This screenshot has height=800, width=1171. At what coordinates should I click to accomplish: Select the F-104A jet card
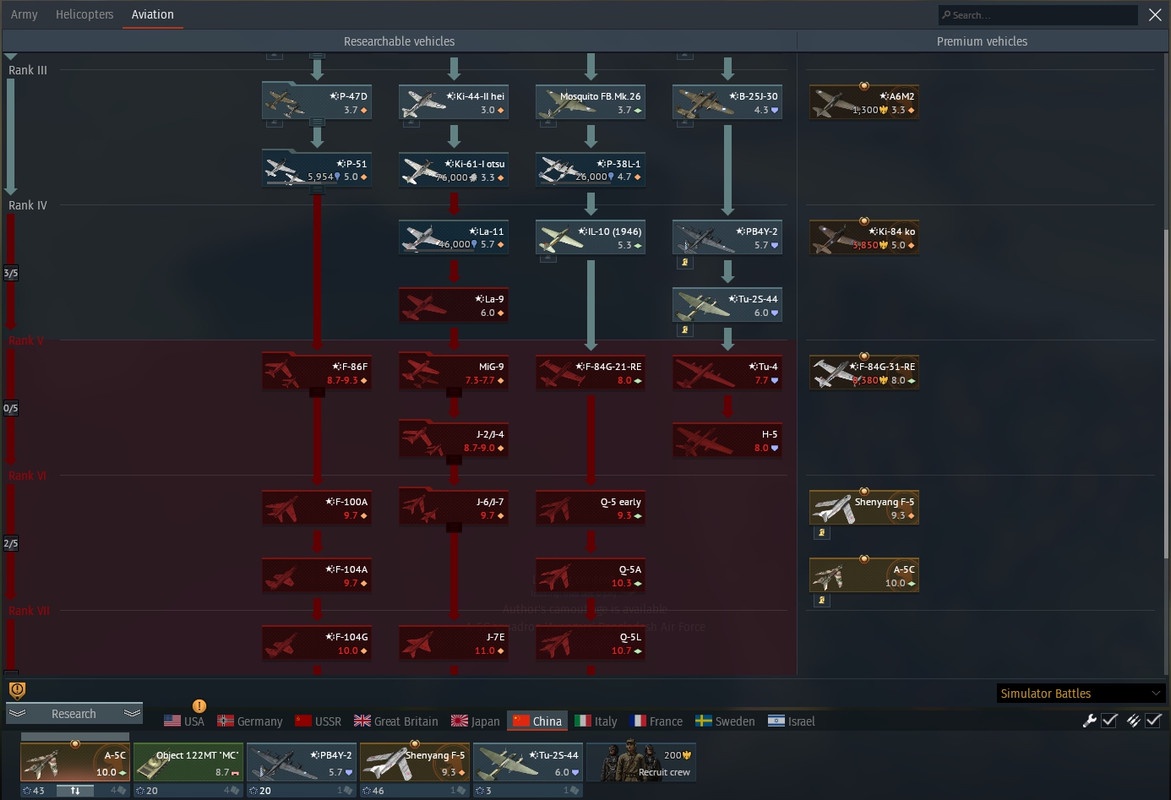317,575
